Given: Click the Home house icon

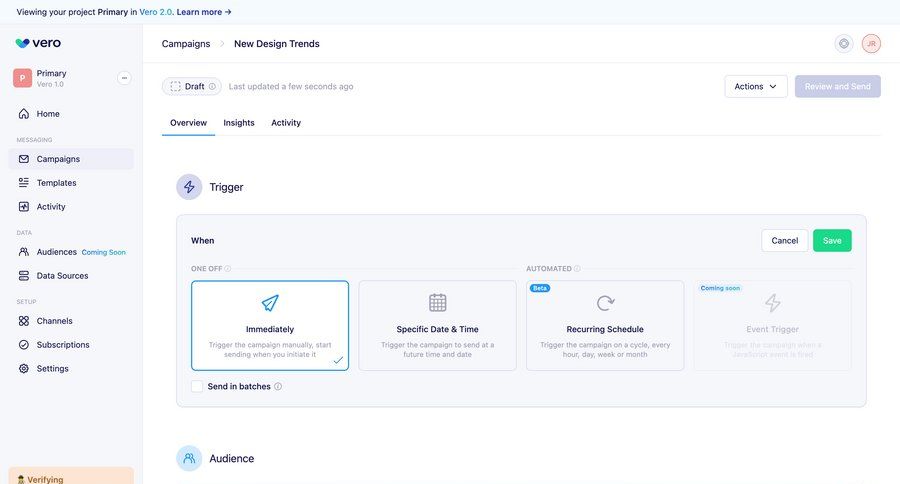Looking at the screenshot, I should click(x=24, y=114).
